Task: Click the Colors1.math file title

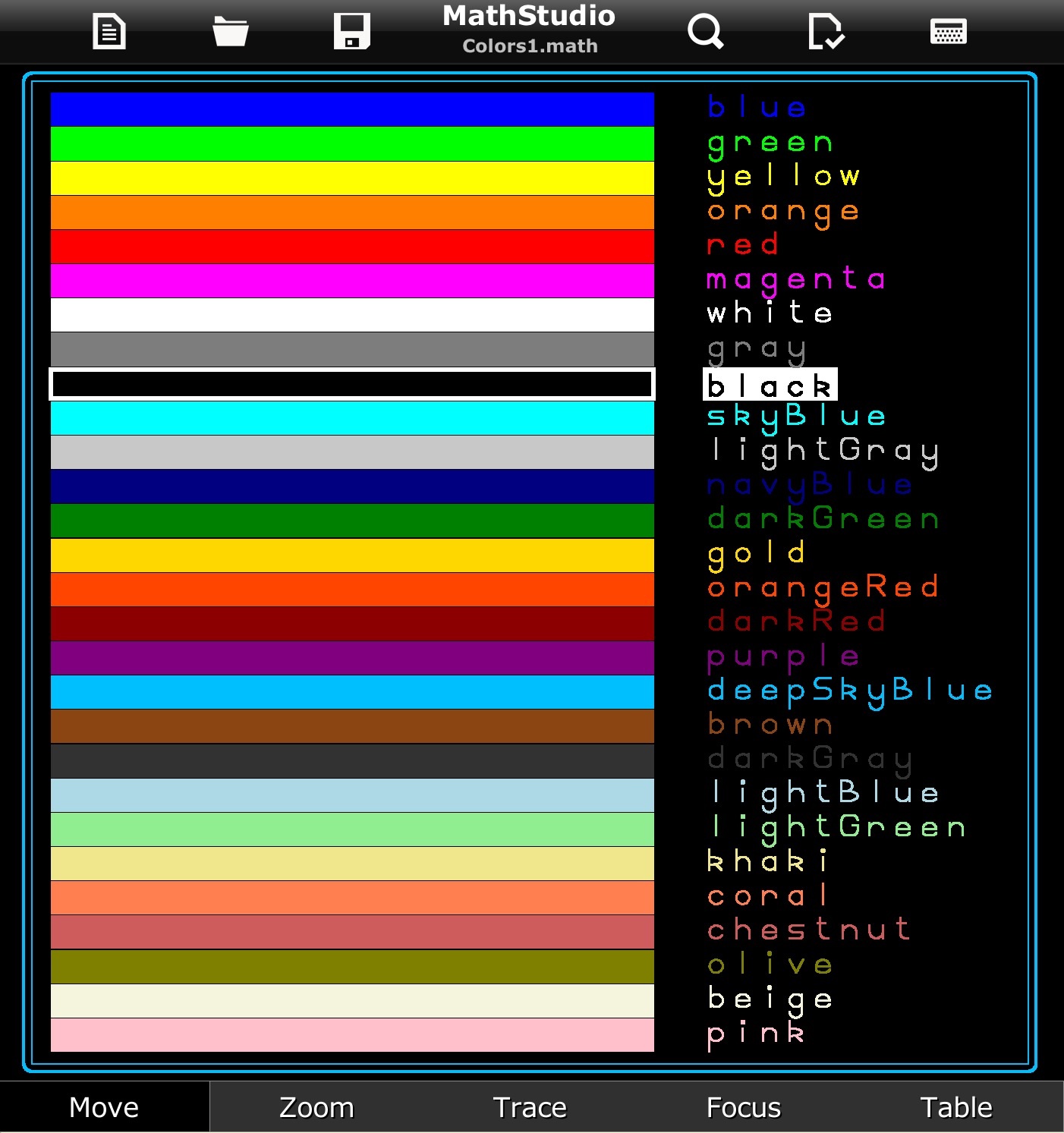Action: click(530, 46)
